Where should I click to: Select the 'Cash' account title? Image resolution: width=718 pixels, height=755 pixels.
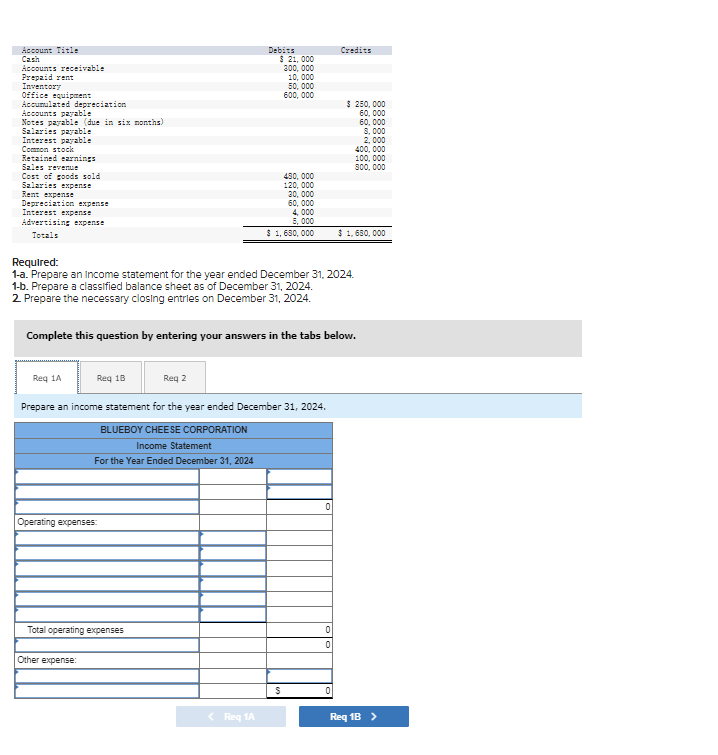pyautogui.click(x=31, y=59)
